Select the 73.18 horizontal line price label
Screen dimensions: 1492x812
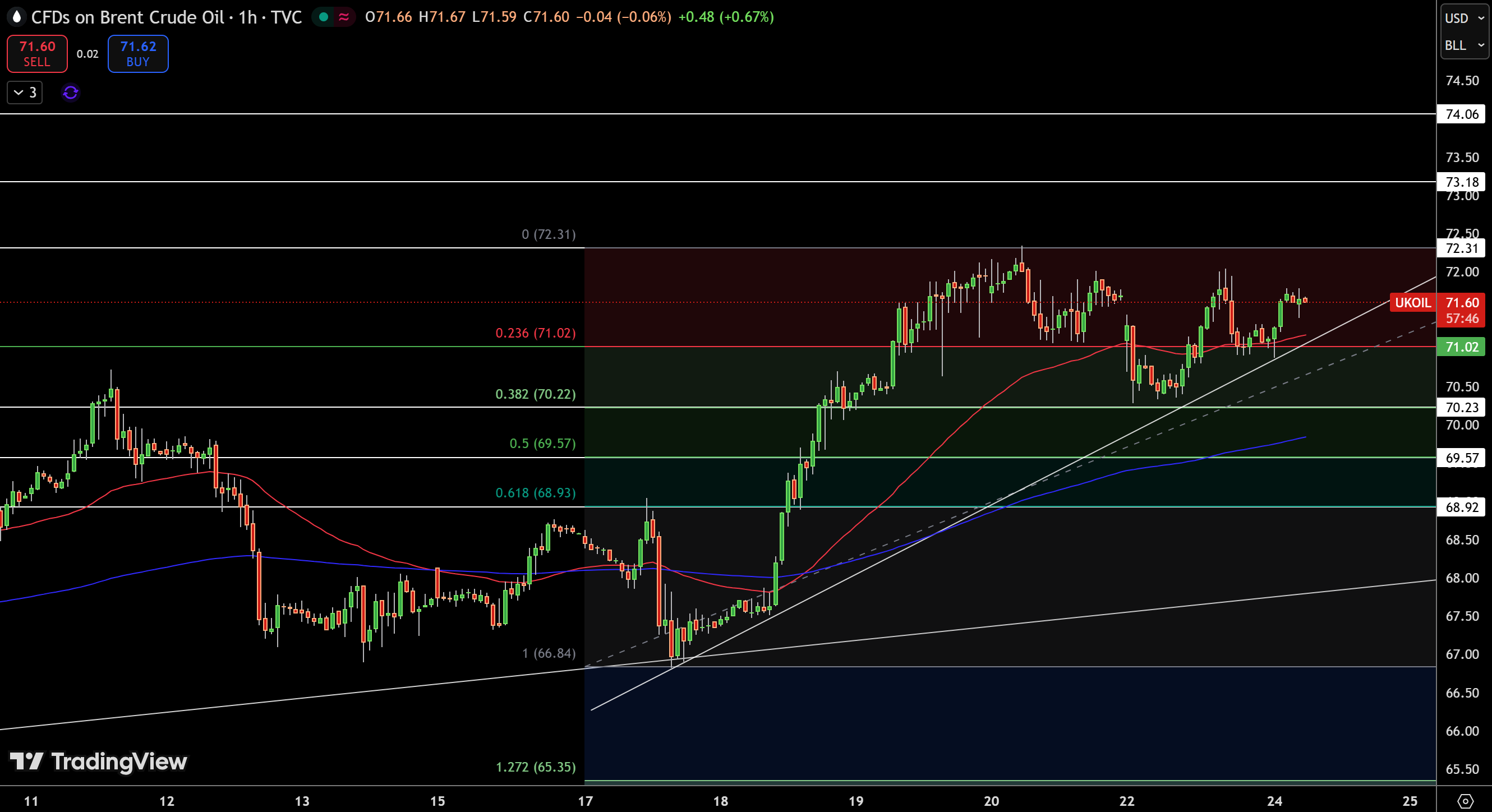coord(1462,182)
